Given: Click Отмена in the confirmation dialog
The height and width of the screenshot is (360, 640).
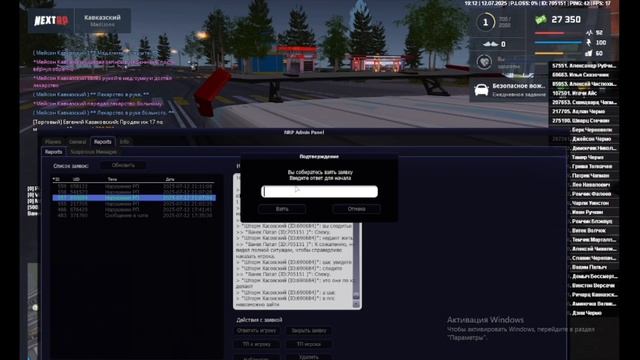Looking at the screenshot, I should pos(356,209).
